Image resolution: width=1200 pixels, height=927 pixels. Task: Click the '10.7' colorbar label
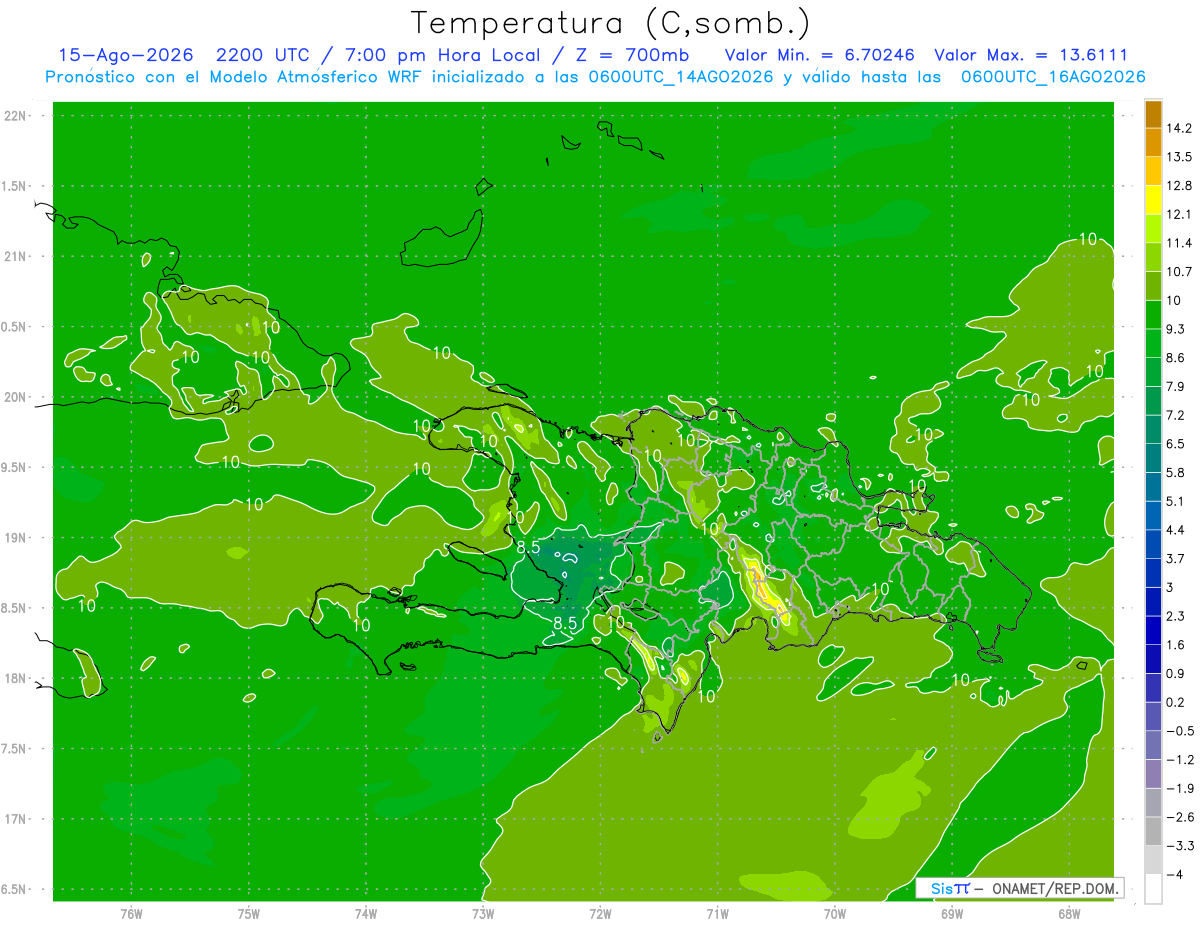(1179, 272)
